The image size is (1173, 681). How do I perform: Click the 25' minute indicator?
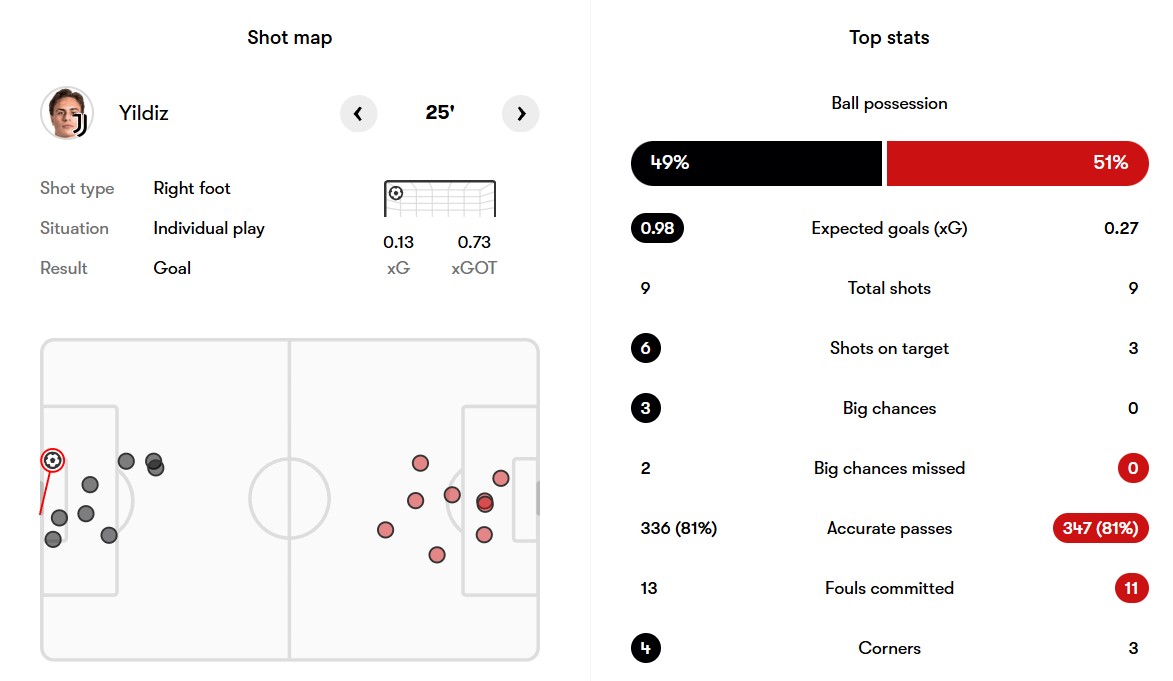[x=440, y=112]
